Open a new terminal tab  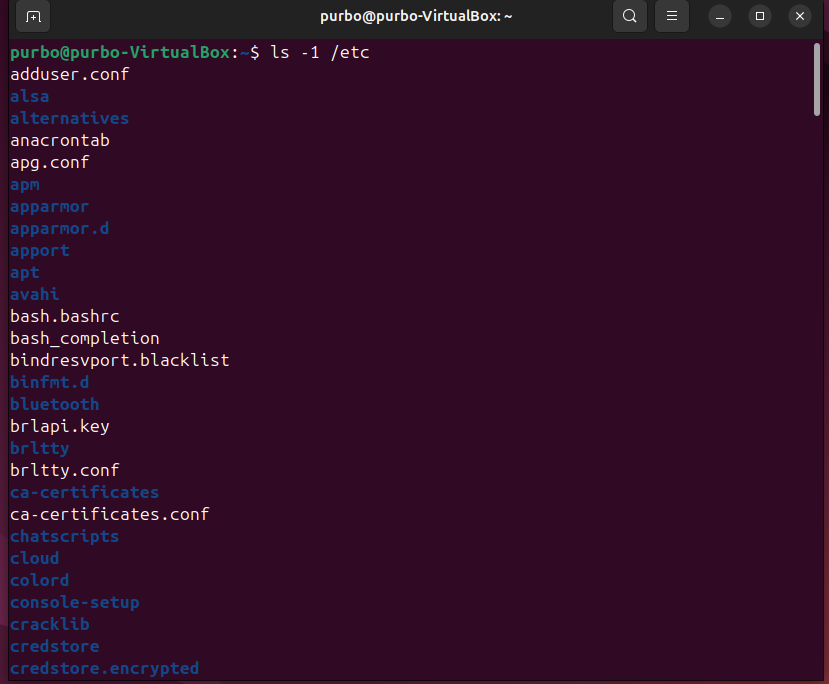[33, 16]
